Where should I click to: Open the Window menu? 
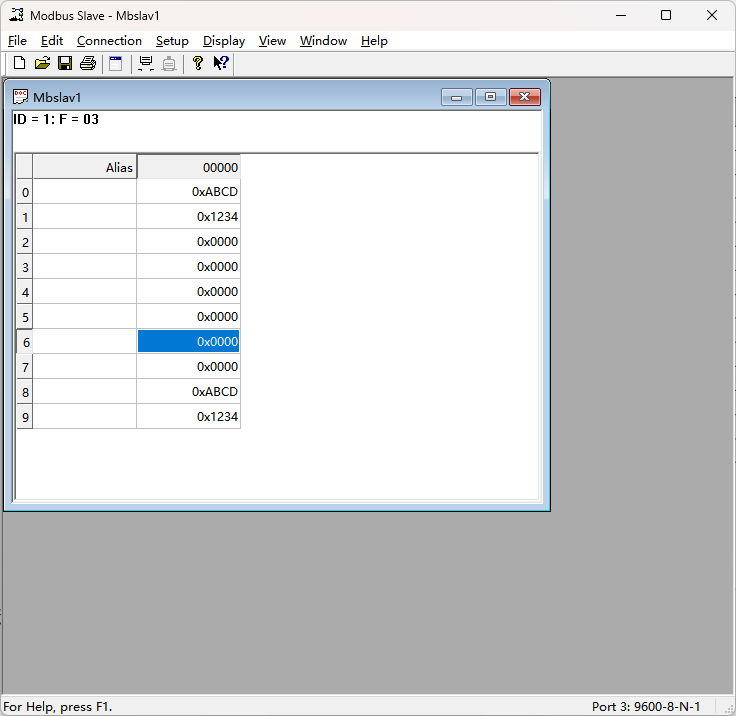(x=323, y=41)
